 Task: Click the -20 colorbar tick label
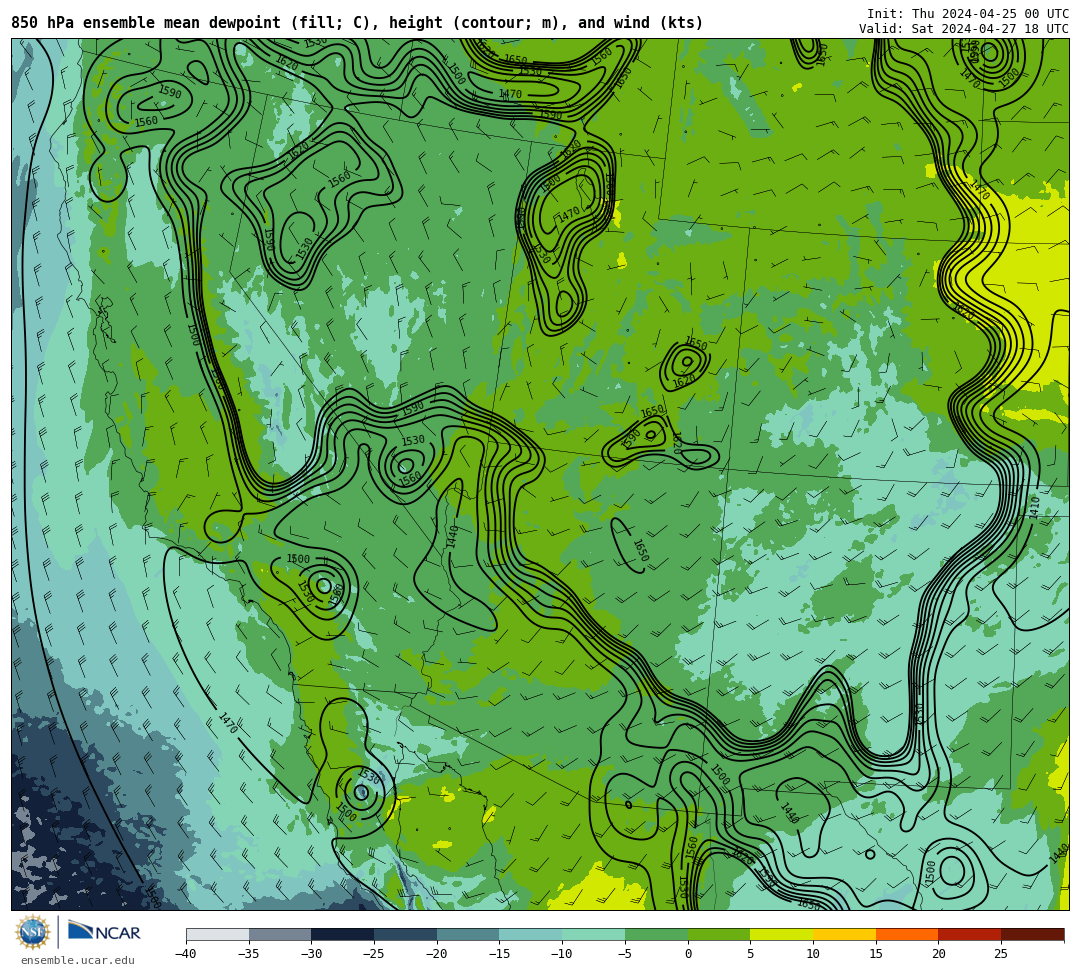point(437,954)
